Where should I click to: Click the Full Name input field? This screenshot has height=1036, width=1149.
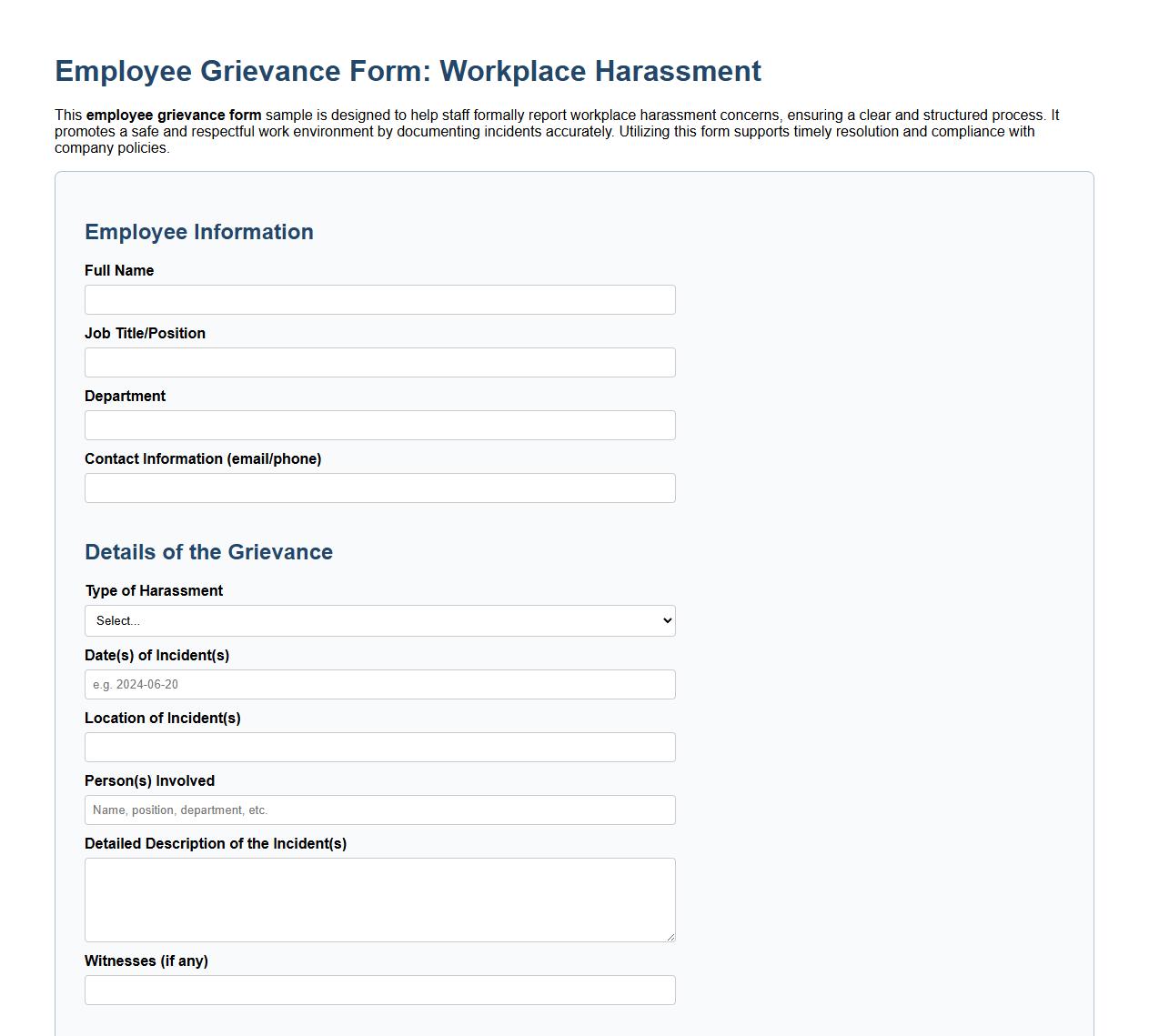point(379,299)
